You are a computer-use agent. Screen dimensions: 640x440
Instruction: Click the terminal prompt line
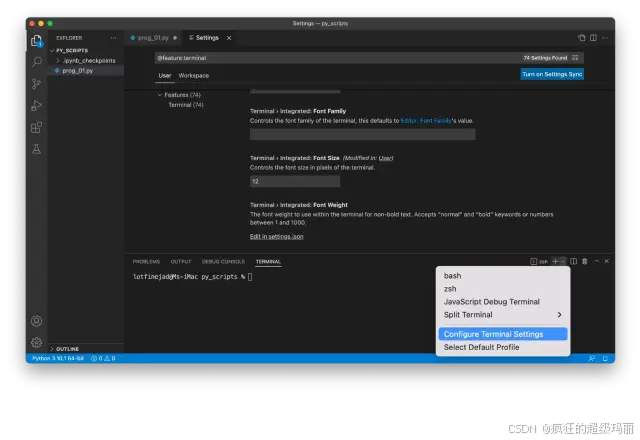point(193,277)
